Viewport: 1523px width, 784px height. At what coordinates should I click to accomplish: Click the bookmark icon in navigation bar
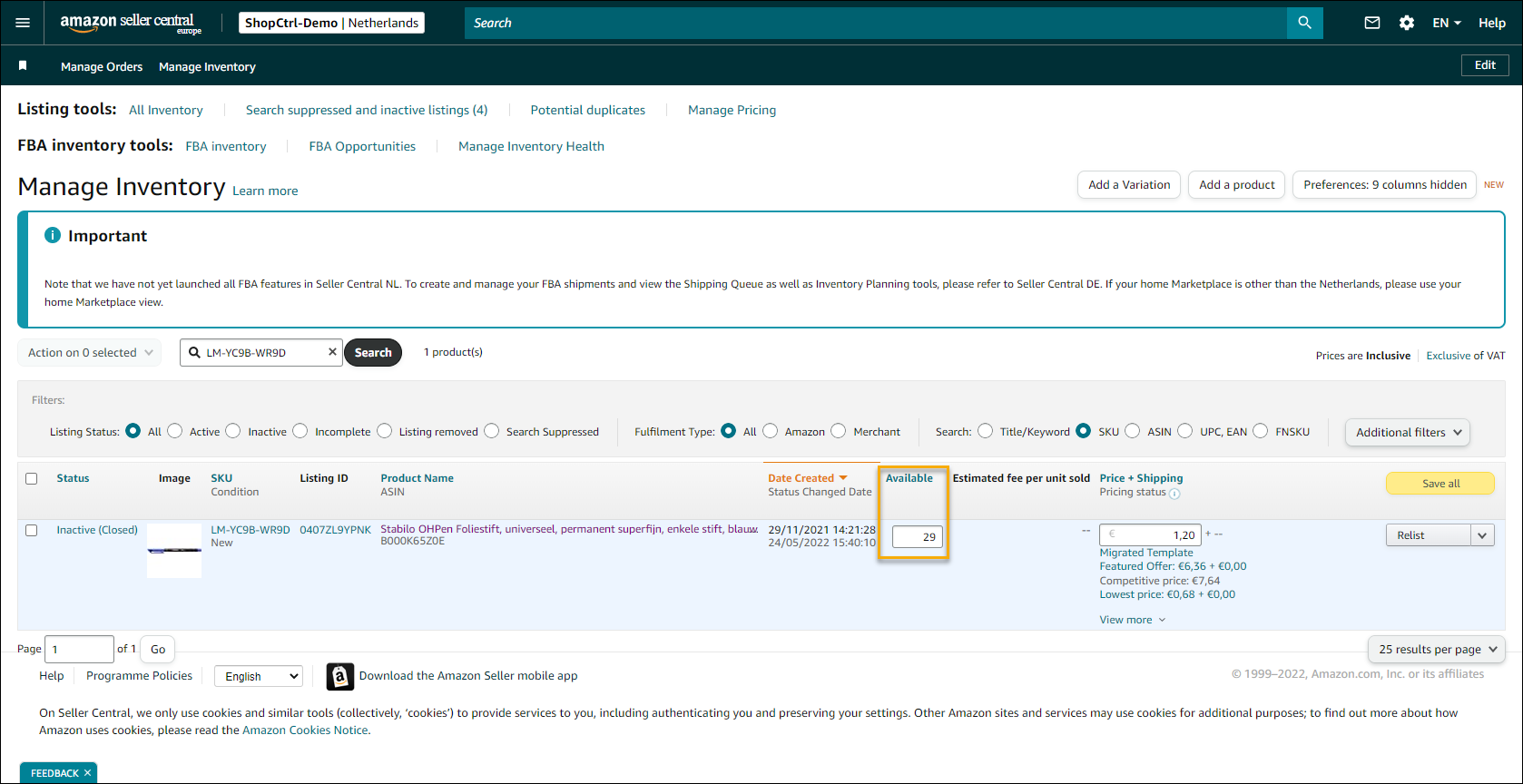point(23,65)
